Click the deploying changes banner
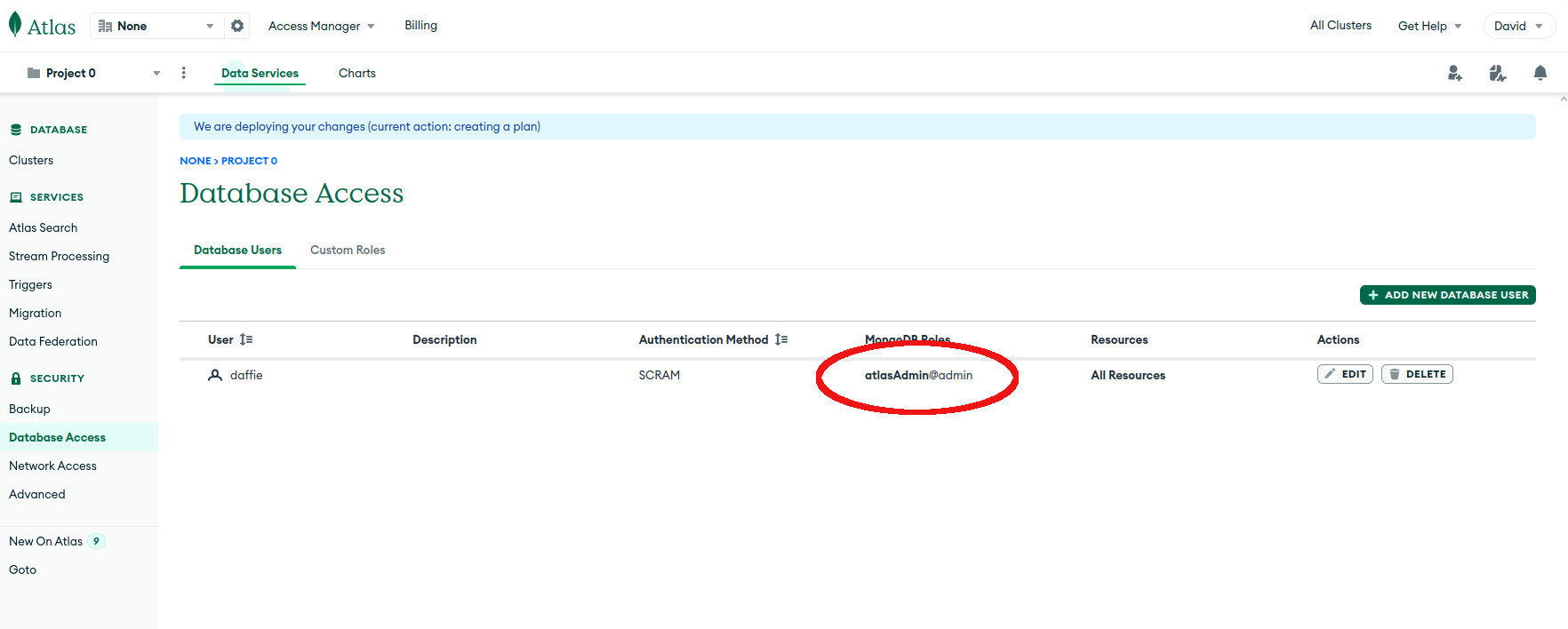The height and width of the screenshot is (629, 1568). [x=857, y=126]
